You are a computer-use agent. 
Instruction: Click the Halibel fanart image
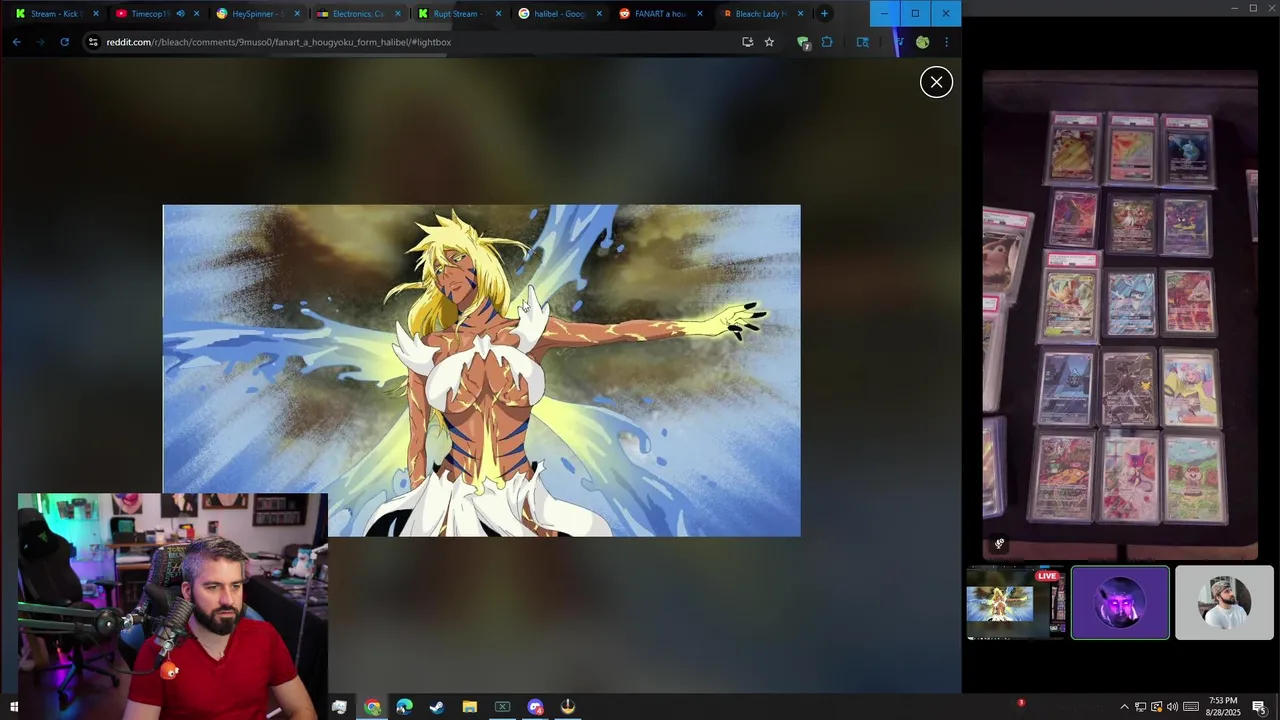click(481, 370)
